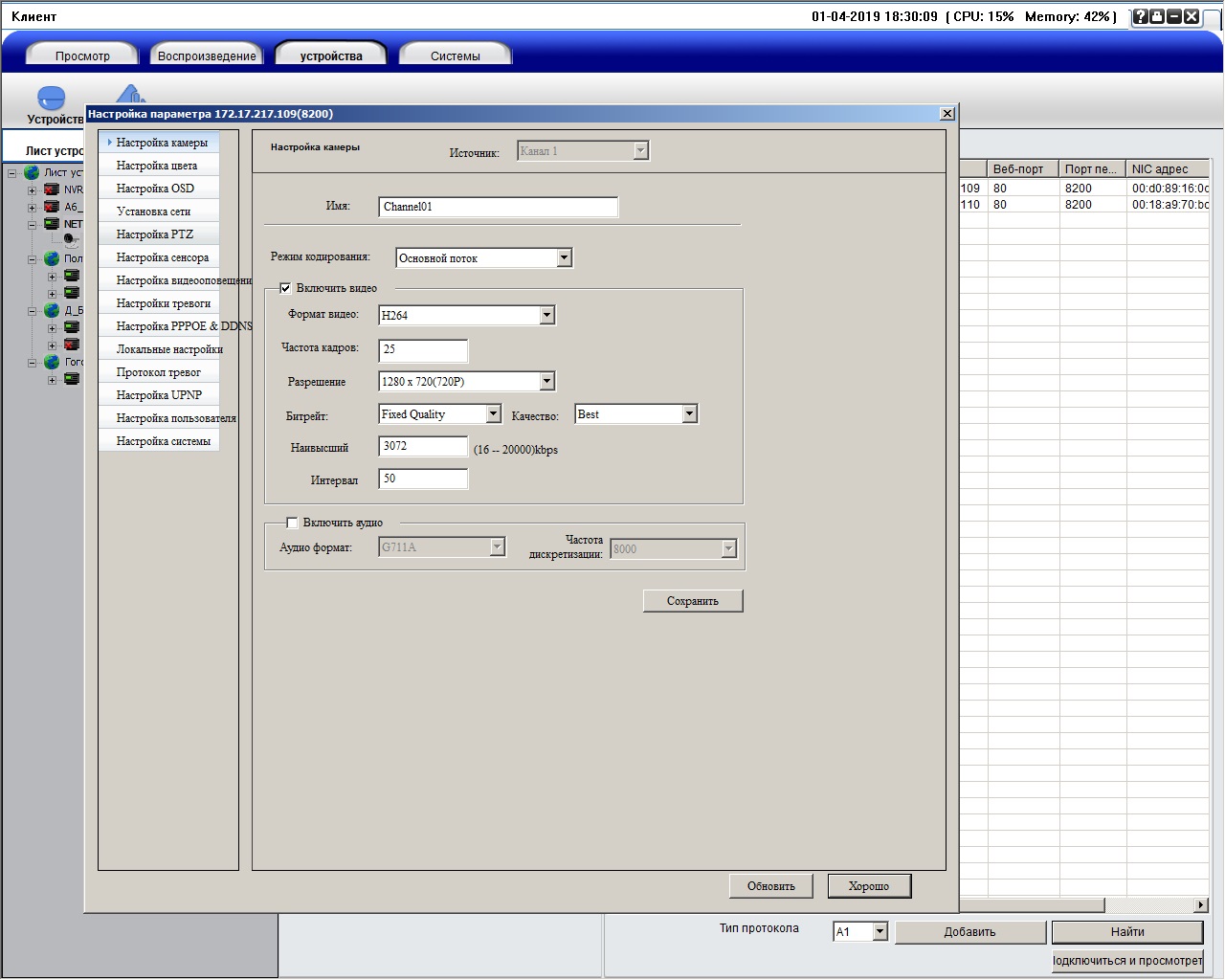Open the resolution 1280 x 720 dropdown
This screenshot has height=980, width=1225.
click(x=546, y=382)
